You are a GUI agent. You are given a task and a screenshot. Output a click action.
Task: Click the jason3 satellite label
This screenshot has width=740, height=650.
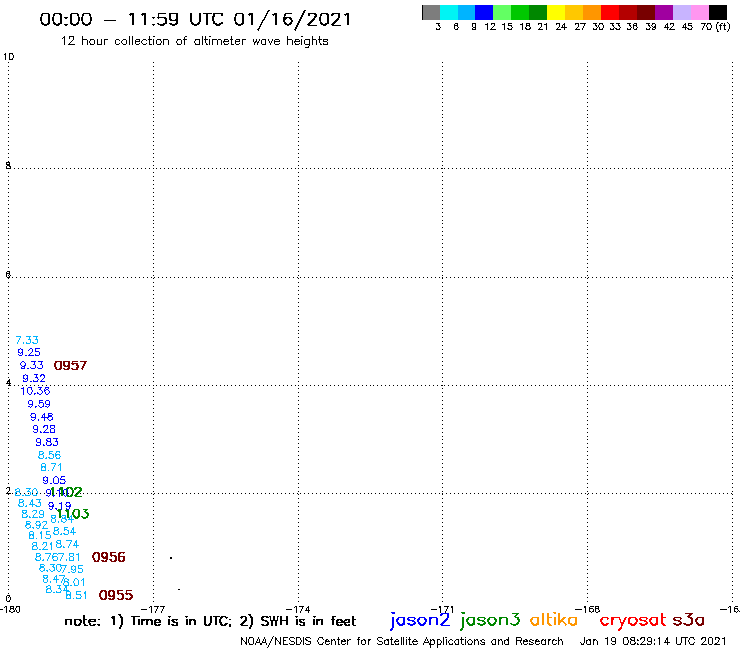tap(490, 620)
